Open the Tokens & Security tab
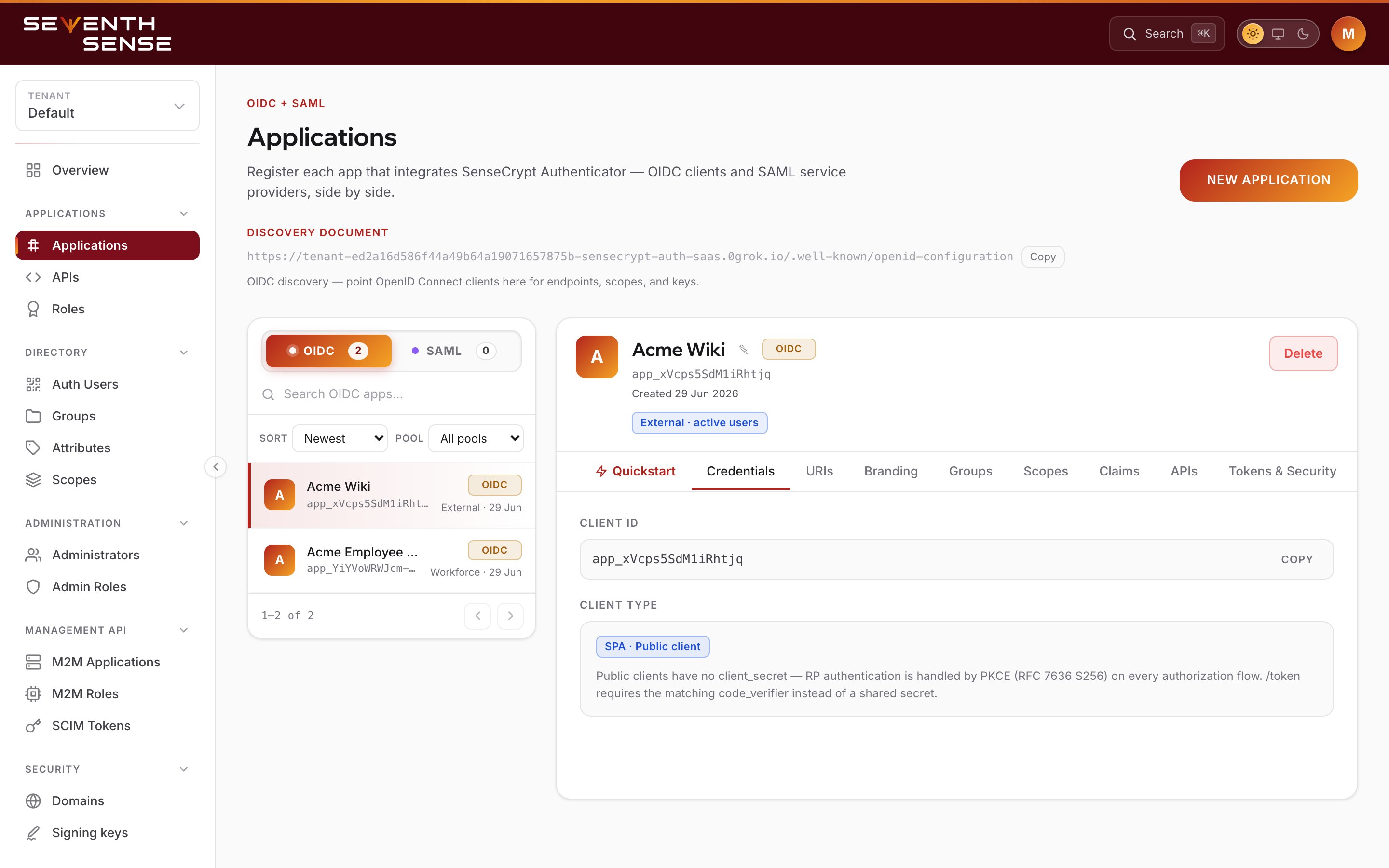The image size is (1389, 868). pyautogui.click(x=1282, y=471)
